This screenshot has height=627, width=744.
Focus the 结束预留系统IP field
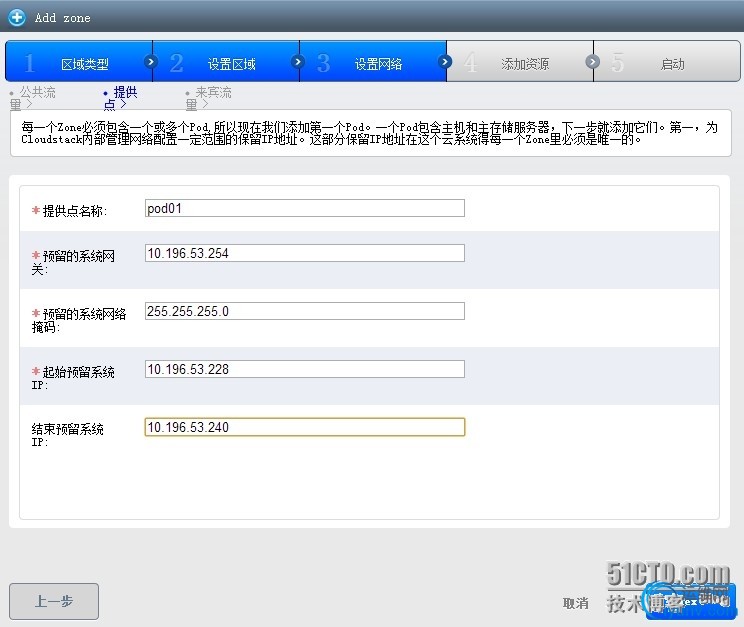305,427
